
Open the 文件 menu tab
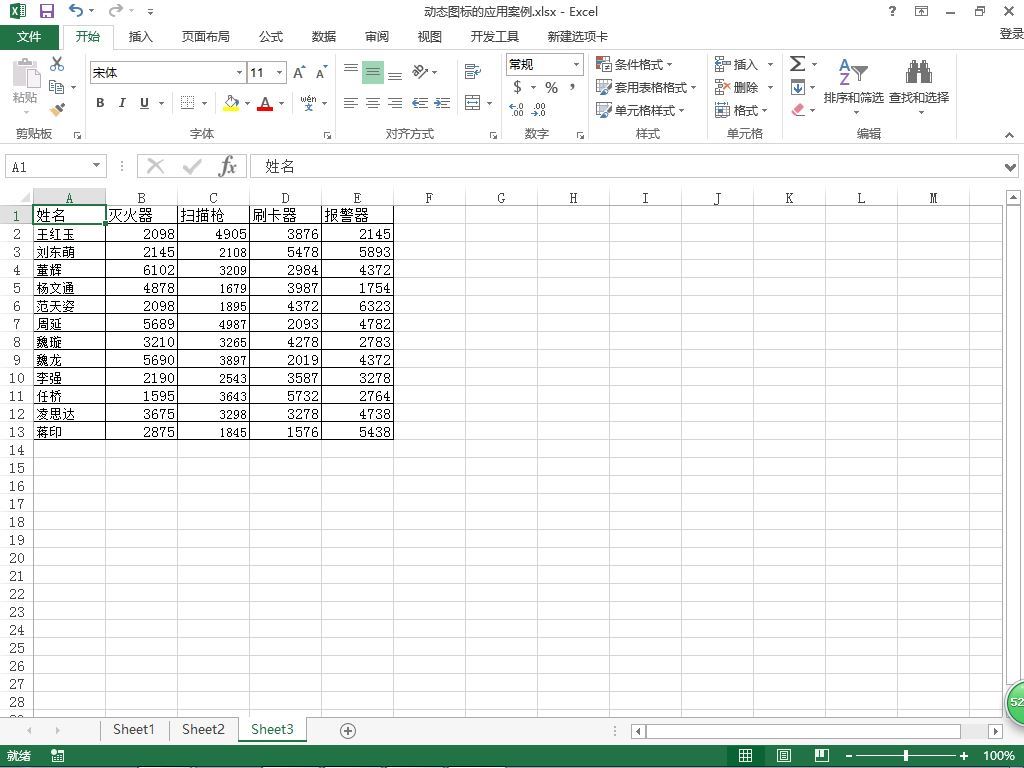click(29, 37)
